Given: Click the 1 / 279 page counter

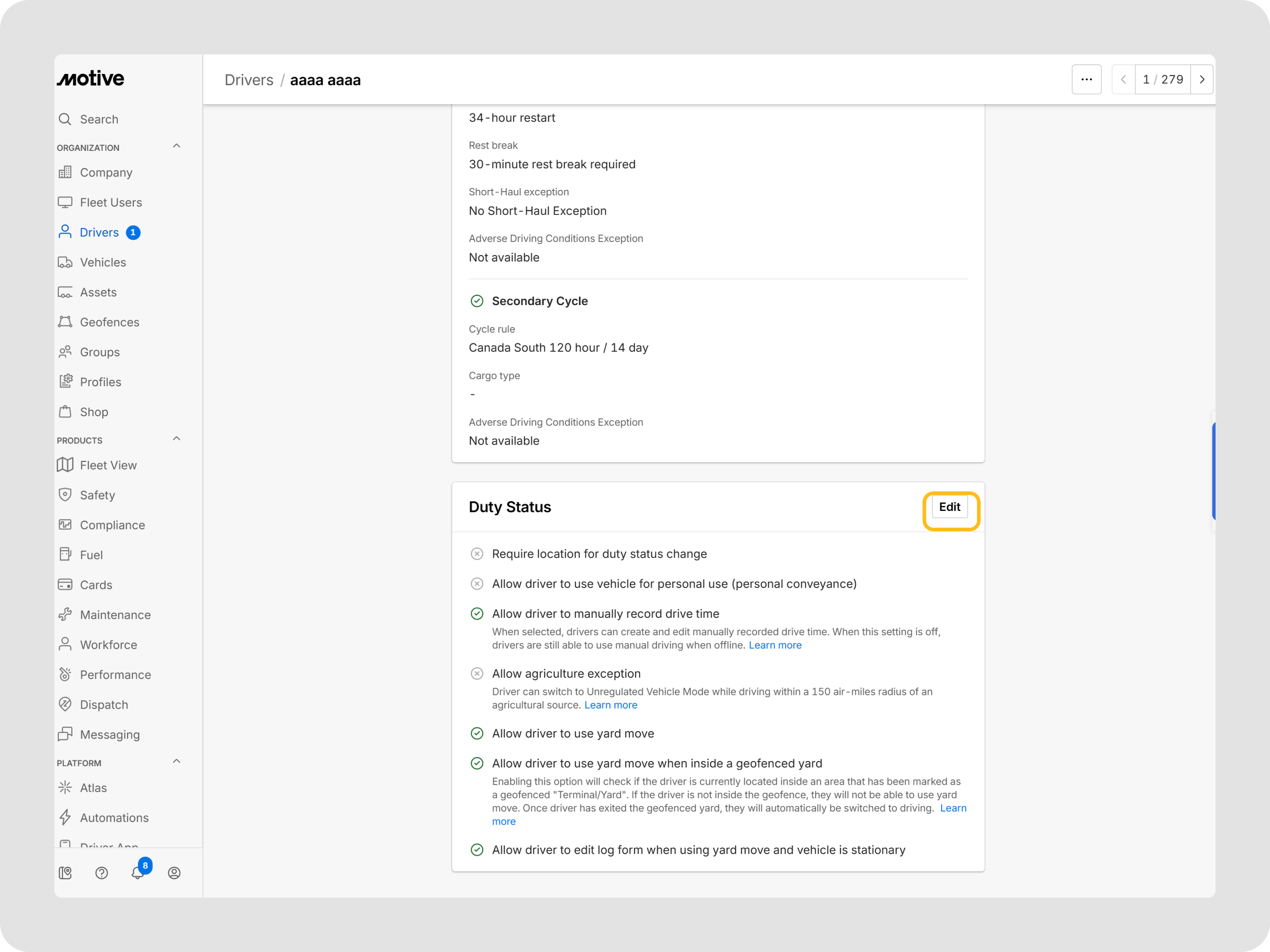Looking at the screenshot, I should pos(1163,79).
